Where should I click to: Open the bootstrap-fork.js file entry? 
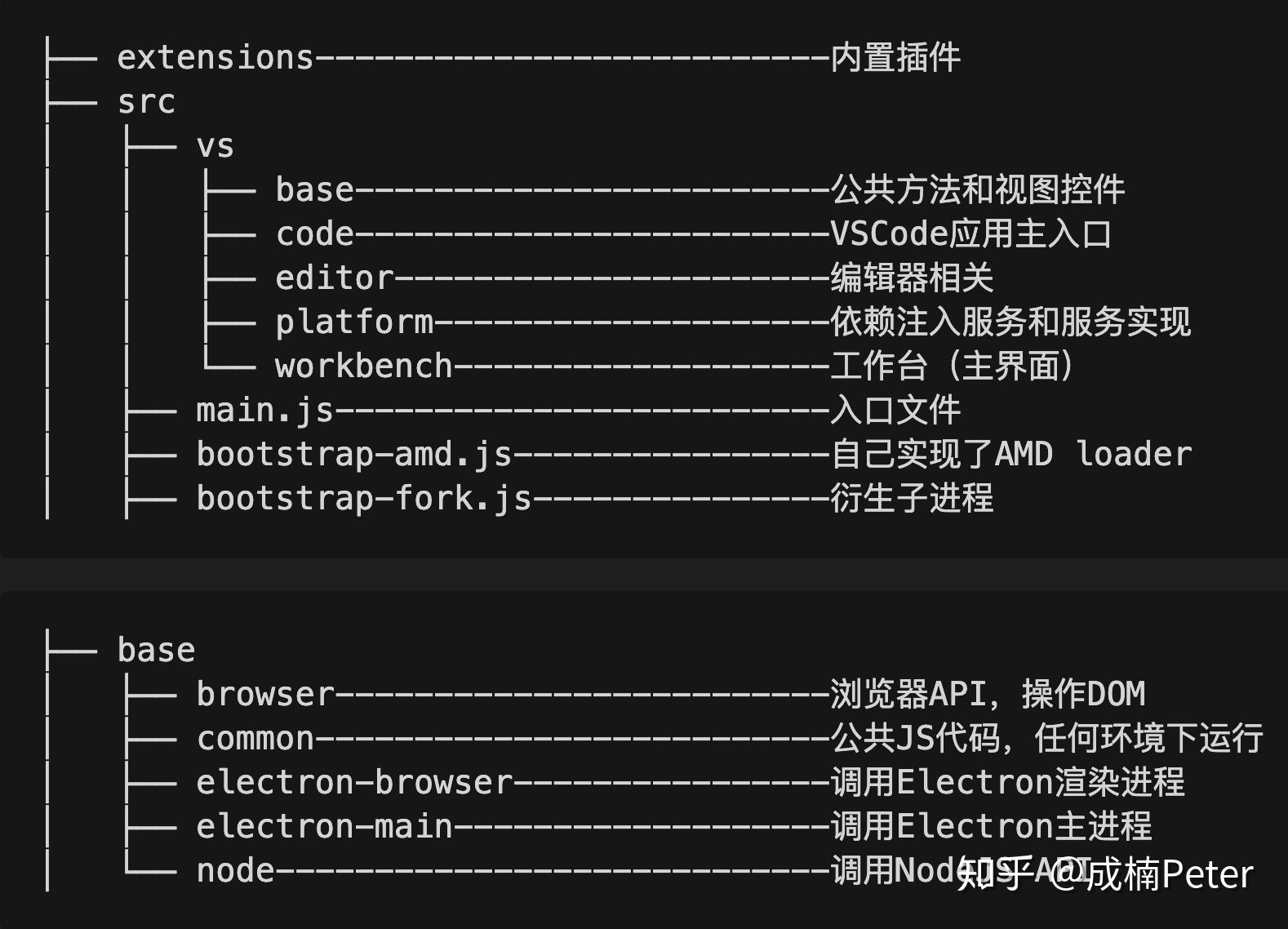coord(363,499)
